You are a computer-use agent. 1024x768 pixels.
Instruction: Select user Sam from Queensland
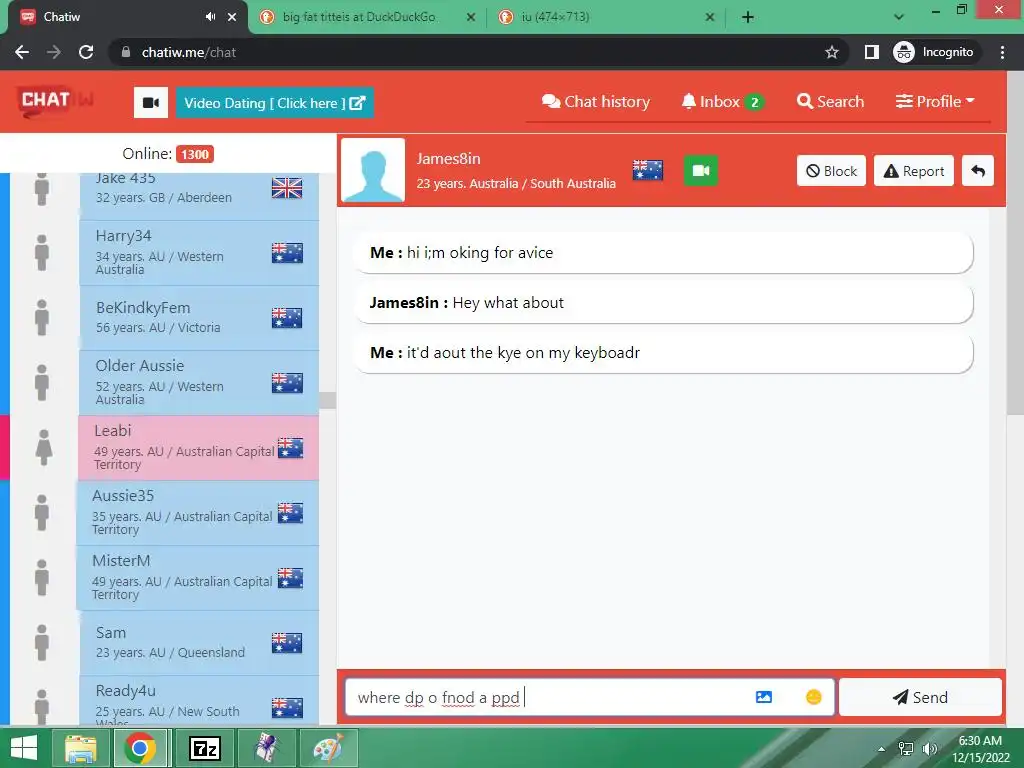point(199,643)
